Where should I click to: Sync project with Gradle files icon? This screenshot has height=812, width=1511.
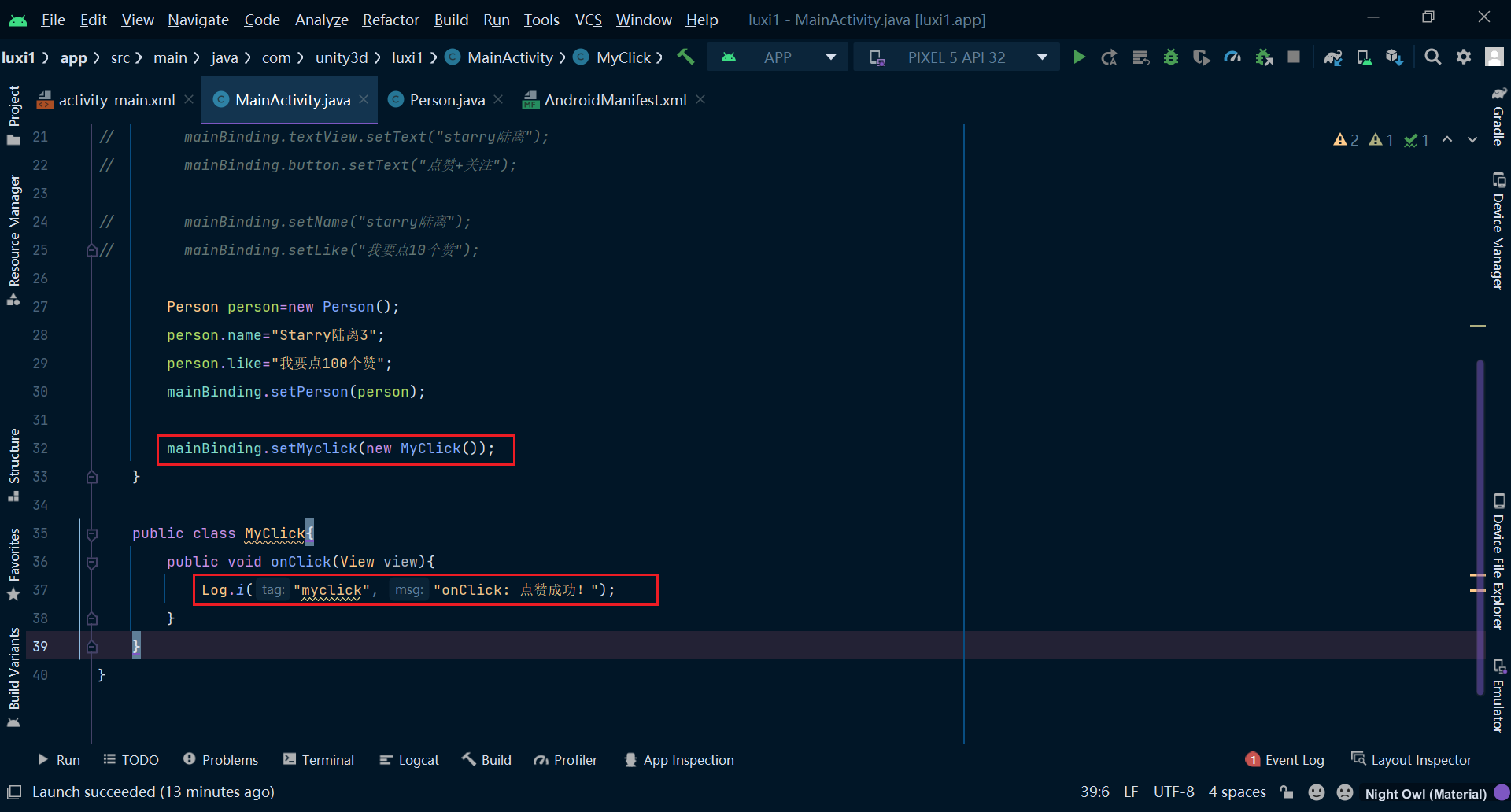[1333, 57]
